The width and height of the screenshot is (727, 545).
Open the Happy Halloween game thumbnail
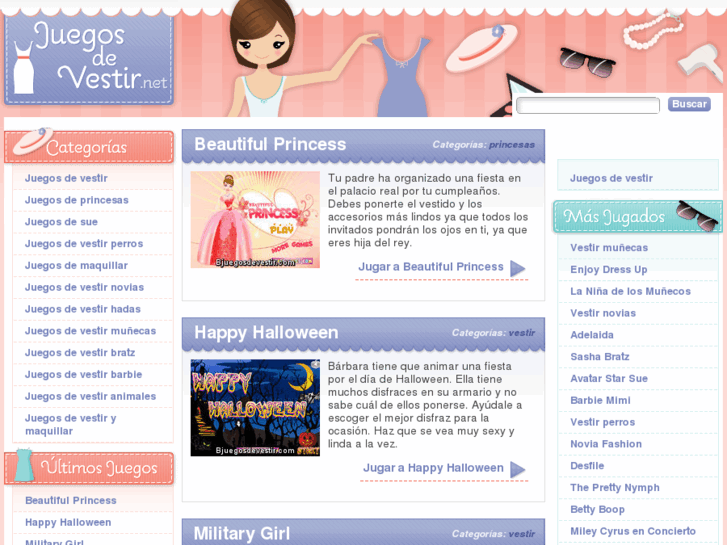[255, 408]
